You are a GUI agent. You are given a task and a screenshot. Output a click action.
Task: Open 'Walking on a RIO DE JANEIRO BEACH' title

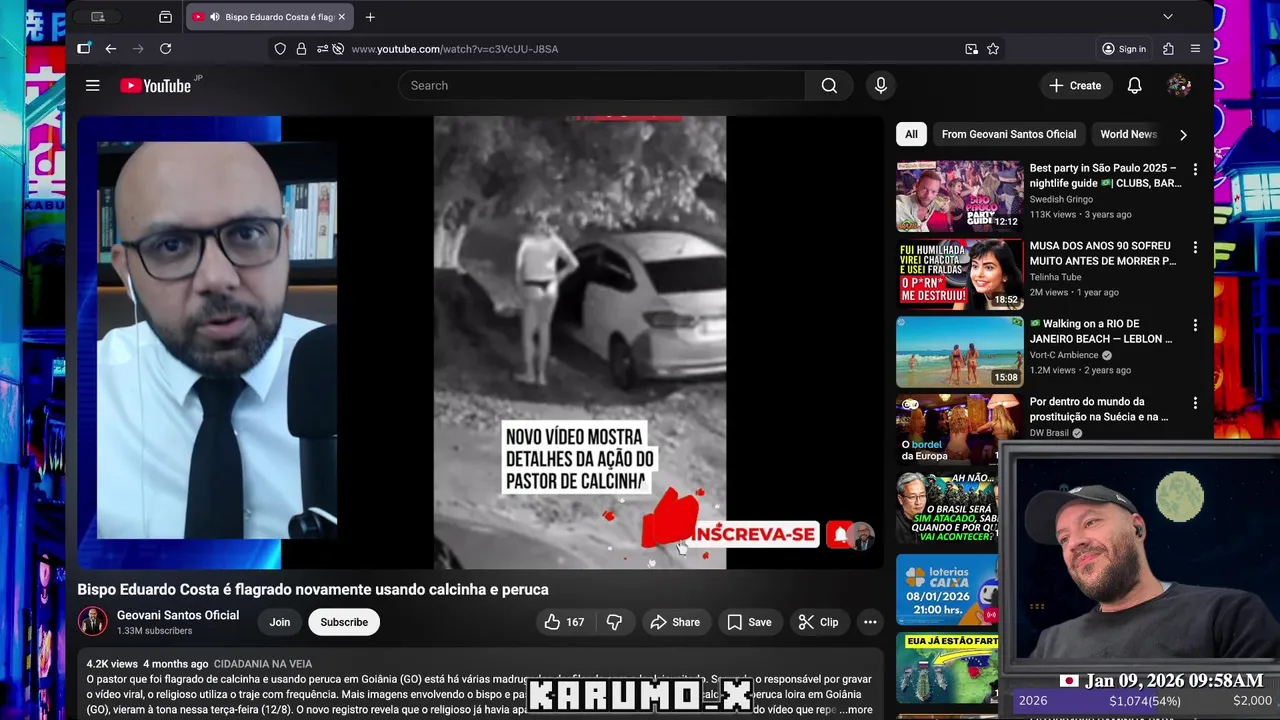1101,331
